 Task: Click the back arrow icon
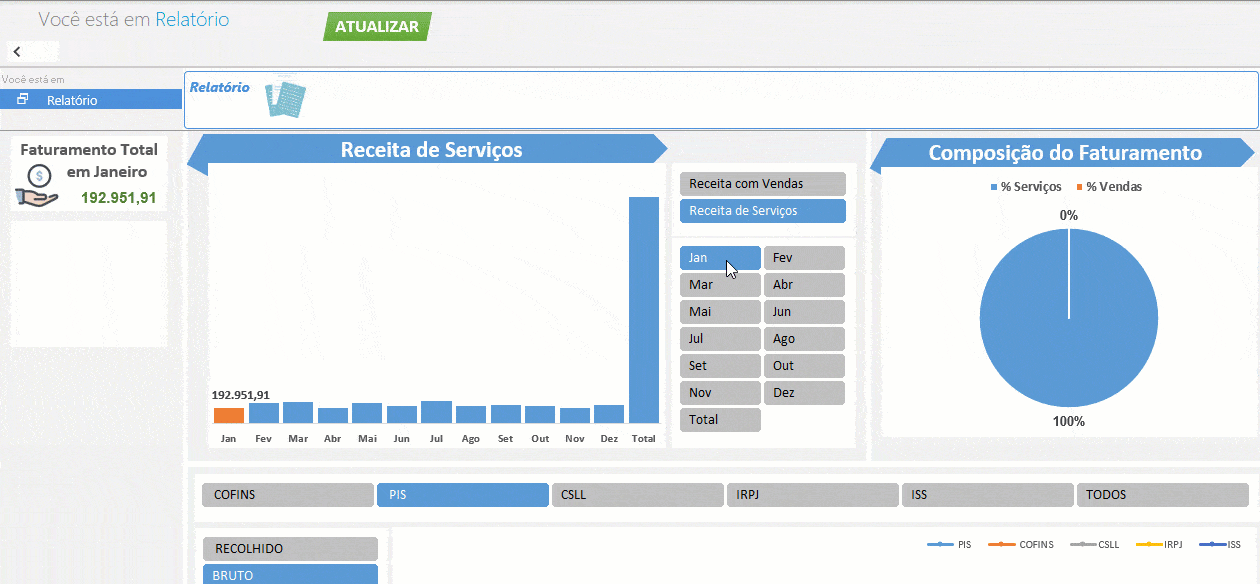[x=17, y=51]
